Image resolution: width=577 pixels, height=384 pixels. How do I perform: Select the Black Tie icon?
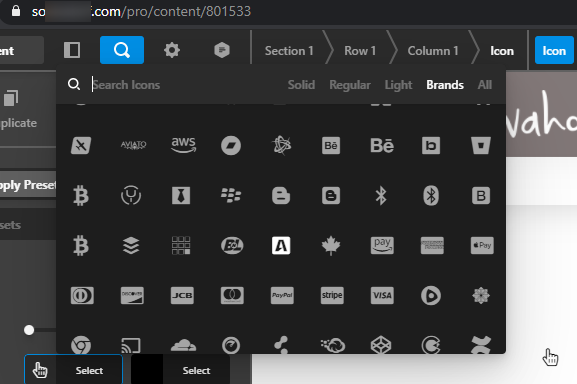click(x=181, y=195)
